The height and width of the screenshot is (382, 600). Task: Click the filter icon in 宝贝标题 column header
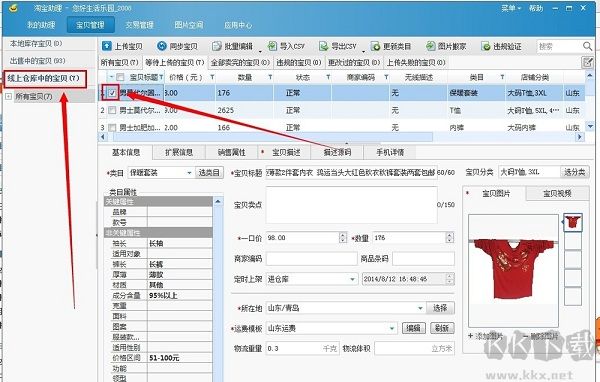161,77
